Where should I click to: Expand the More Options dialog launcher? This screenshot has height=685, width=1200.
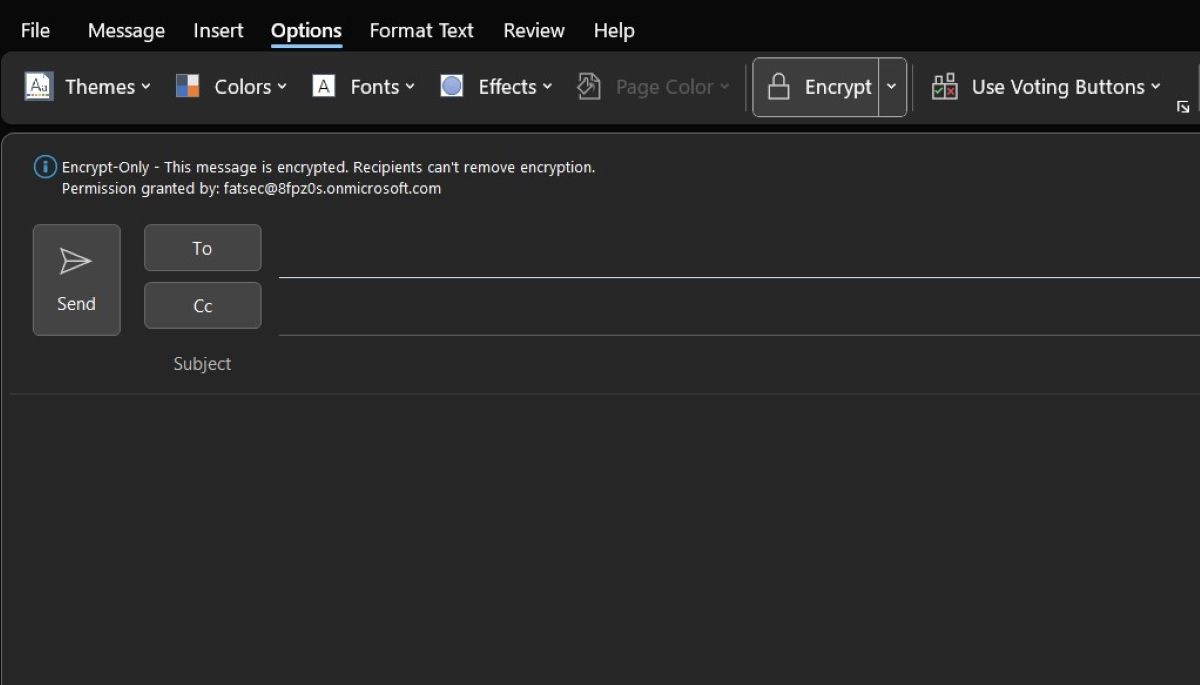1183,107
